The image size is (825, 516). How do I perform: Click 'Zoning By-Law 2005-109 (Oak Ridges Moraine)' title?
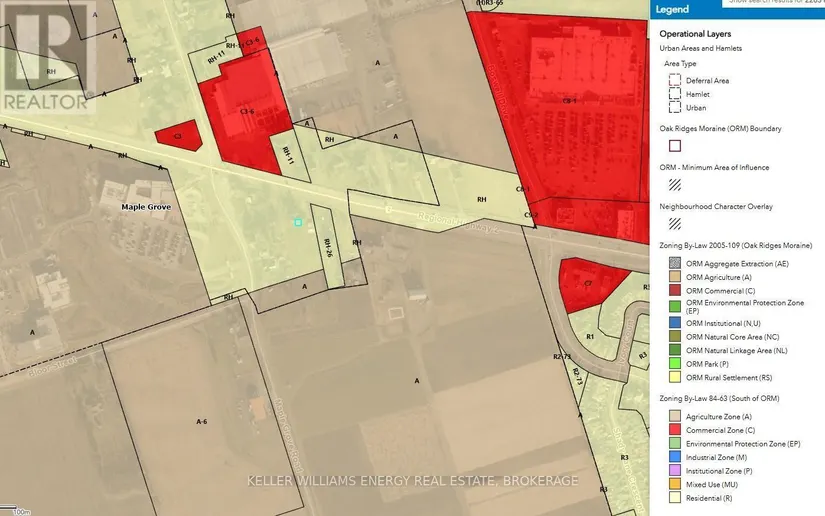click(737, 246)
